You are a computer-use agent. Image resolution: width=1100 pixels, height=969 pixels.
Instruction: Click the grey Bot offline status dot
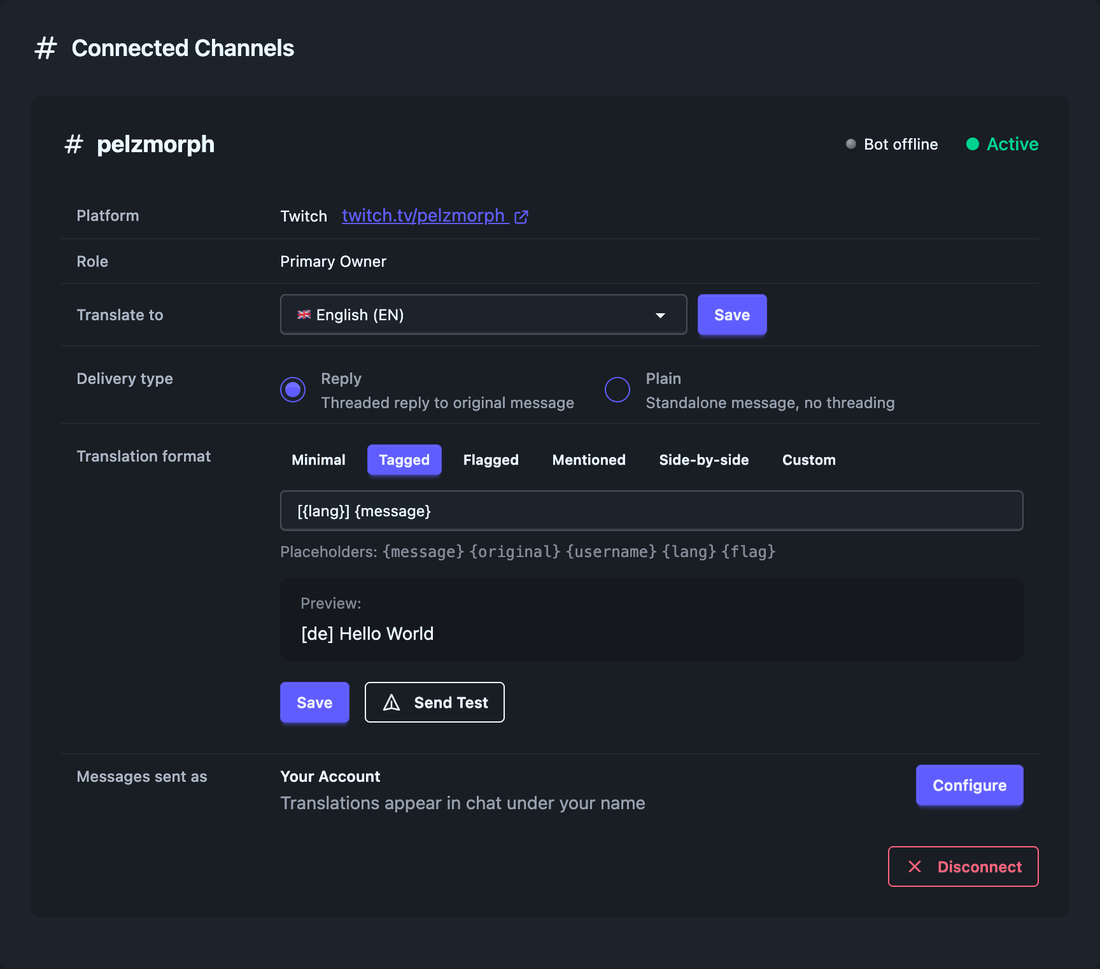point(851,144)
